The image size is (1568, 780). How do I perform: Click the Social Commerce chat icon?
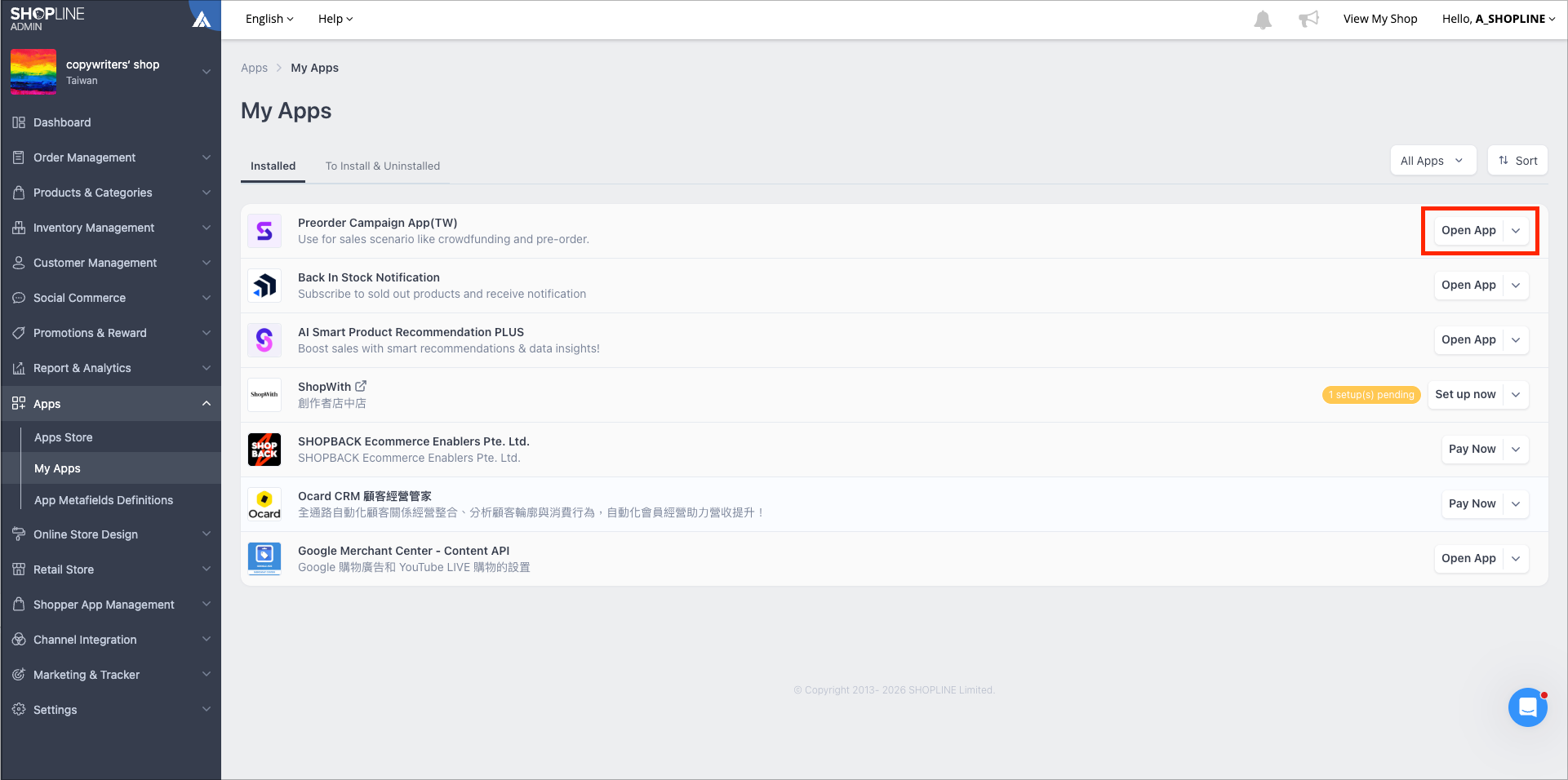coord(19,298)
